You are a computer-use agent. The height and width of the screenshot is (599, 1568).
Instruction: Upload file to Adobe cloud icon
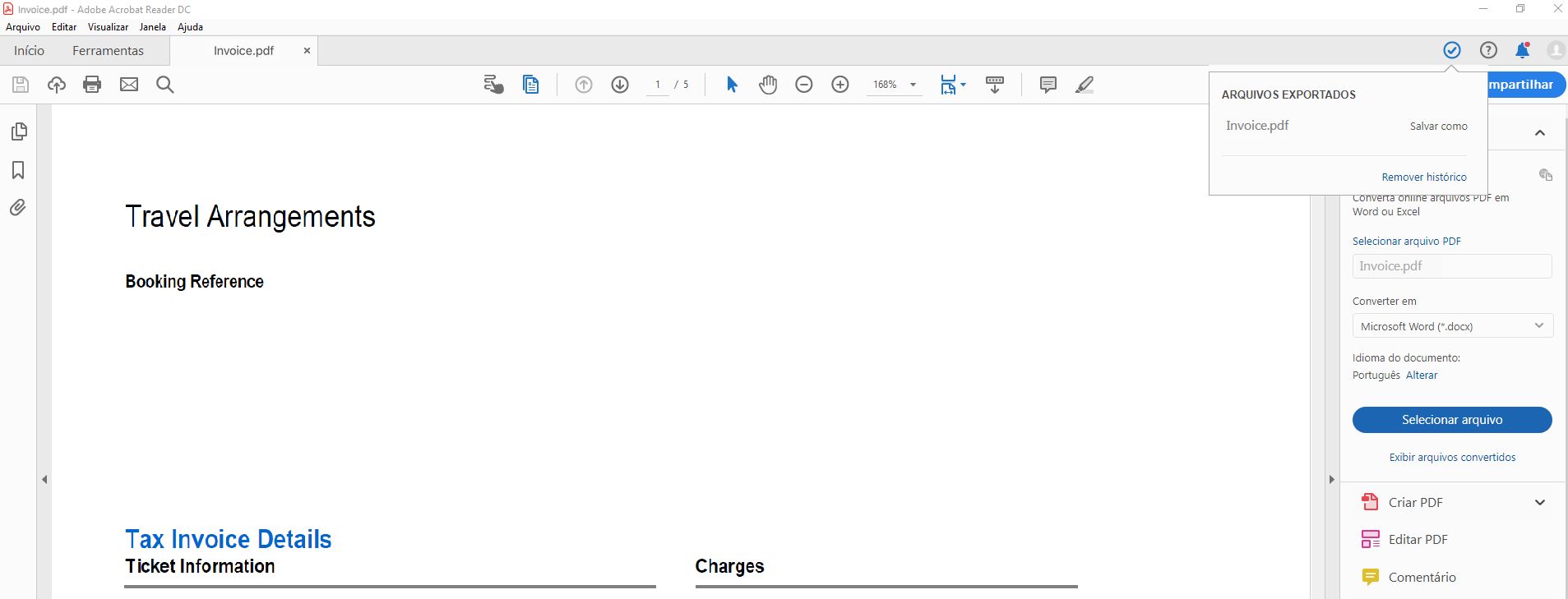pos(57,85)
